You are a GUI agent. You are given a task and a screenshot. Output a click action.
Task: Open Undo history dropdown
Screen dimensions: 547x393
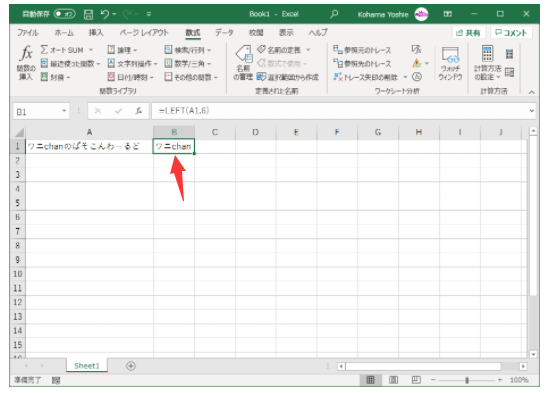click(x=114, y=14)
